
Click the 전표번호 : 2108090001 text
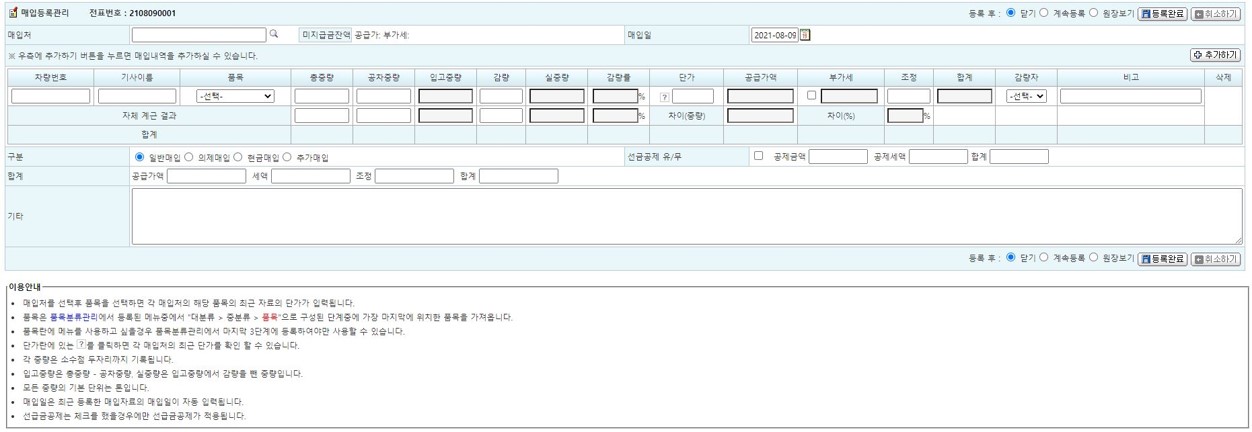[132, 13]
